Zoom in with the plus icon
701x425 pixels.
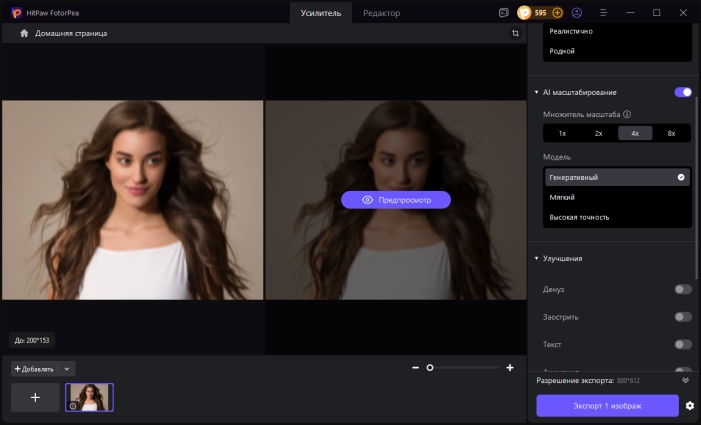click(510, 367)
